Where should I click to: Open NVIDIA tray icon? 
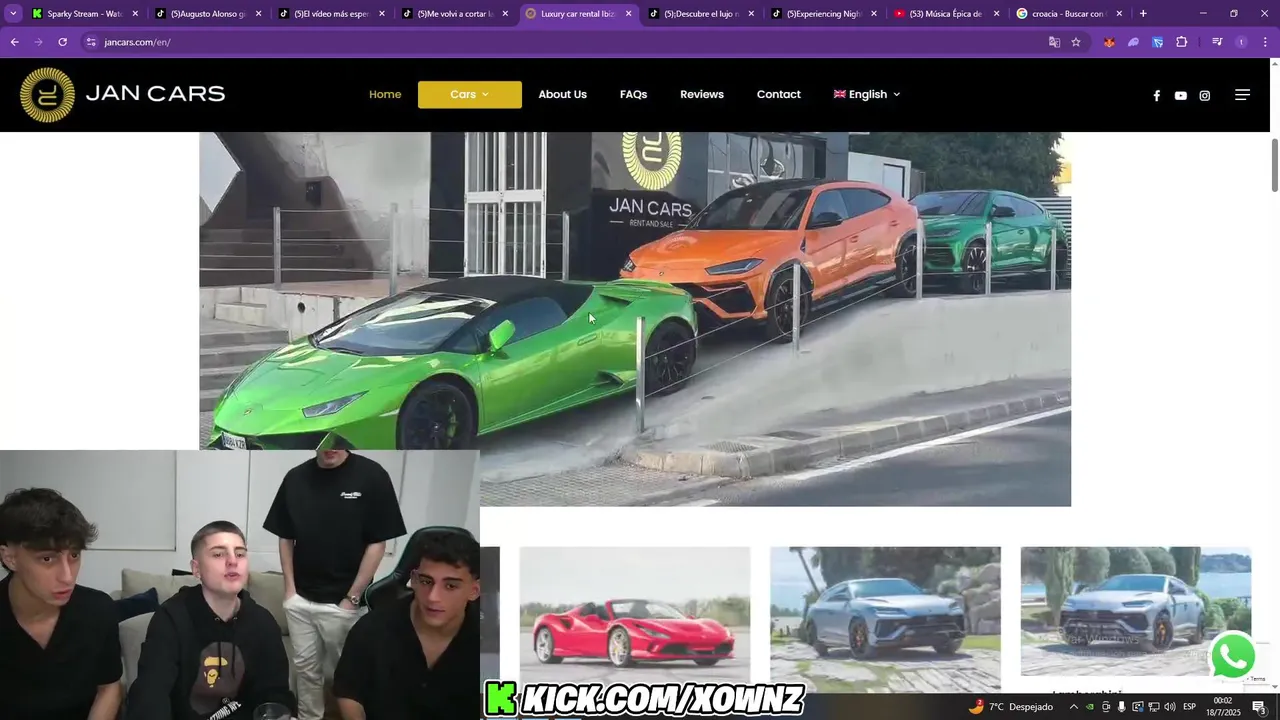click(x=1090, y=707)
